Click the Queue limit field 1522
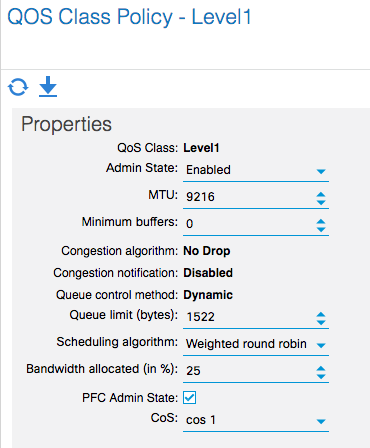This screenshot has width=370, height=448. (x=248, y=317)
